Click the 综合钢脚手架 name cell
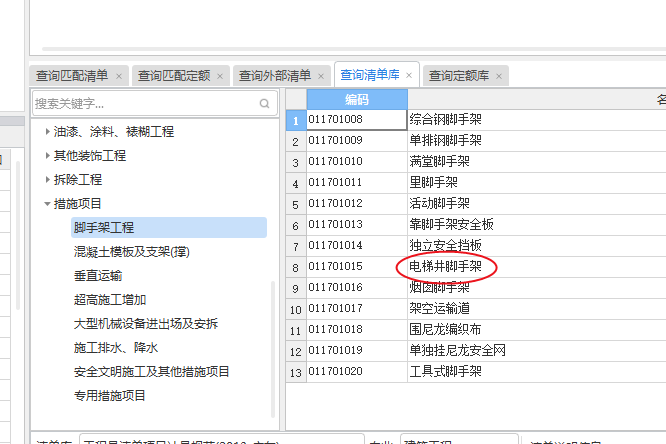This screenshot has height=444, width=666. pos(537,119)
